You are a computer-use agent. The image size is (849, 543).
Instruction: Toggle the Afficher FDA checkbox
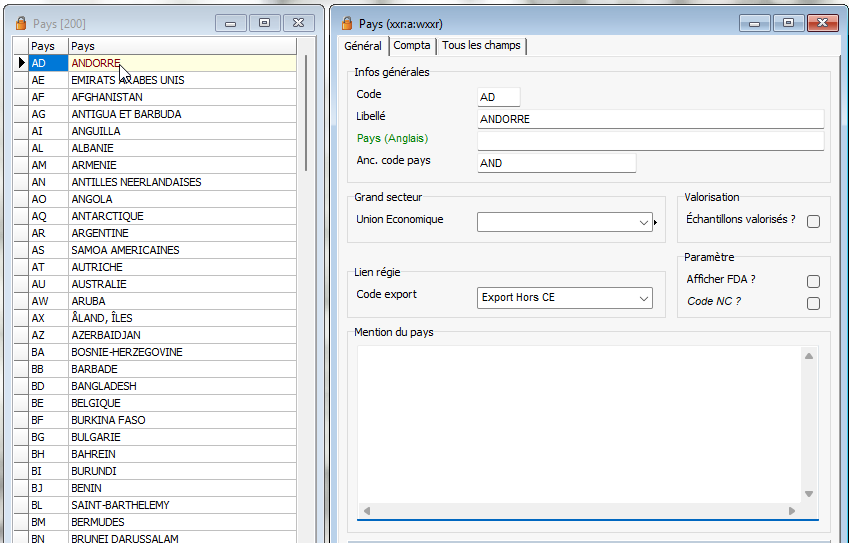(x=813, y=282)
